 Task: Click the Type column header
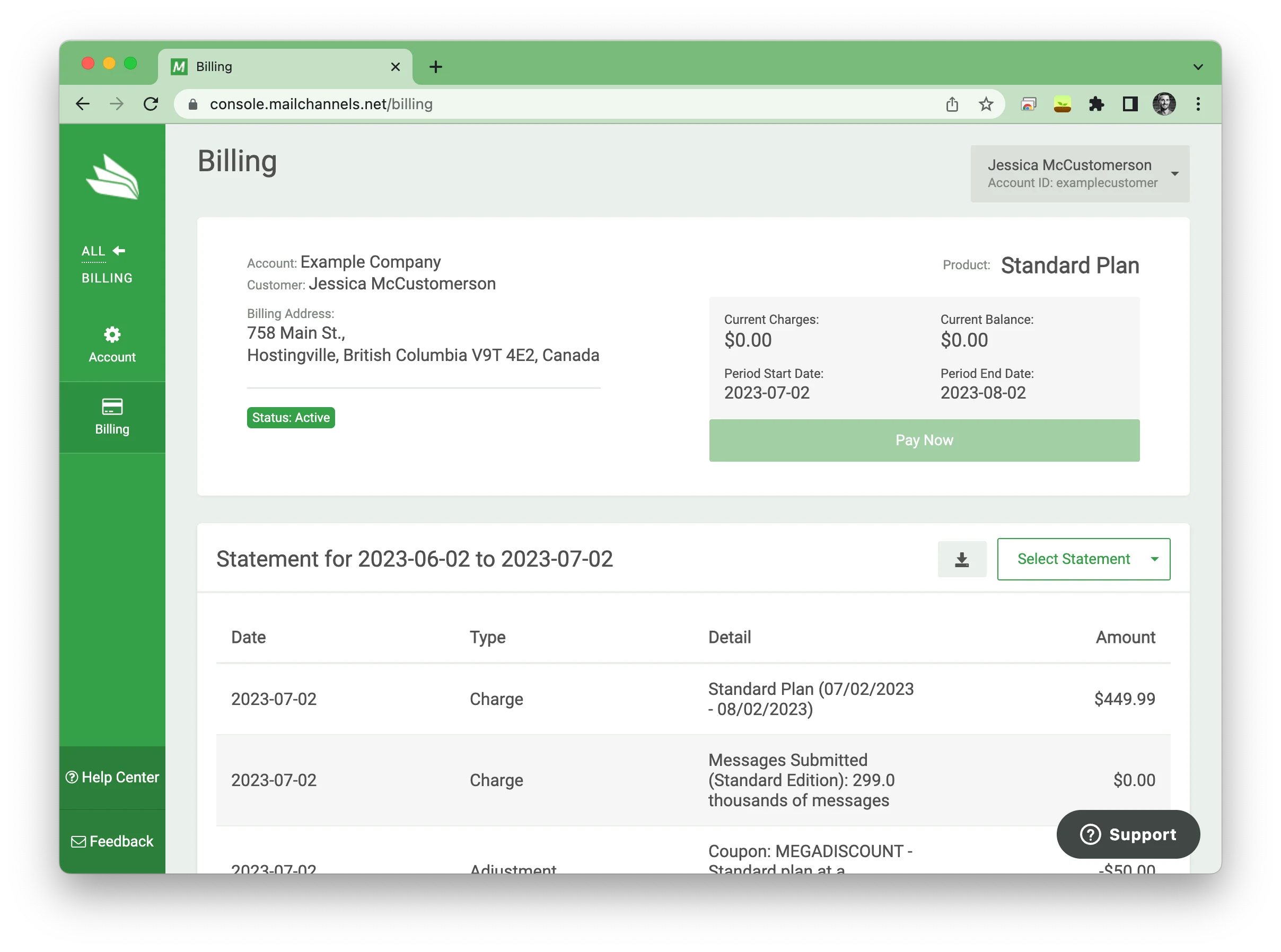click(487, 637)
